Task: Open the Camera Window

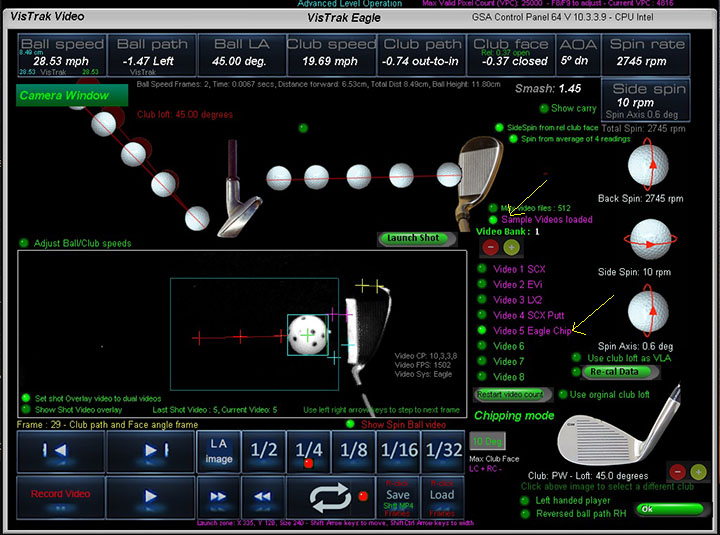Action: [72, 95]
